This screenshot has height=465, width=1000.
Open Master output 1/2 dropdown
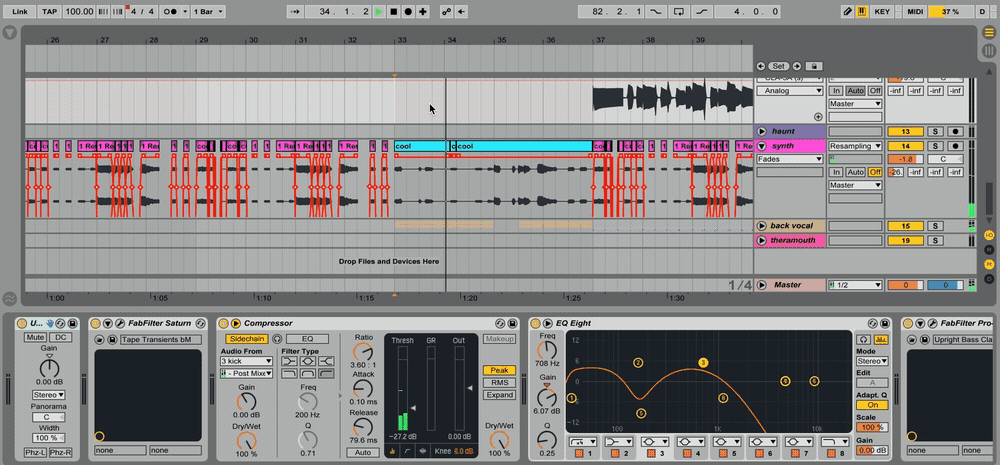pos(855,285)
